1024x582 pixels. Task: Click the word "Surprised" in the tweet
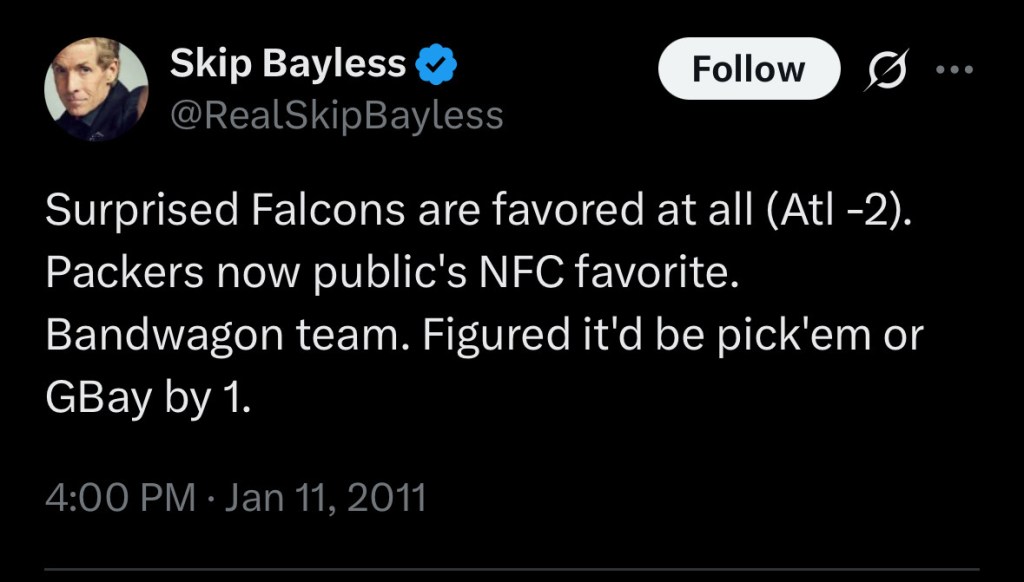[142, 211]
